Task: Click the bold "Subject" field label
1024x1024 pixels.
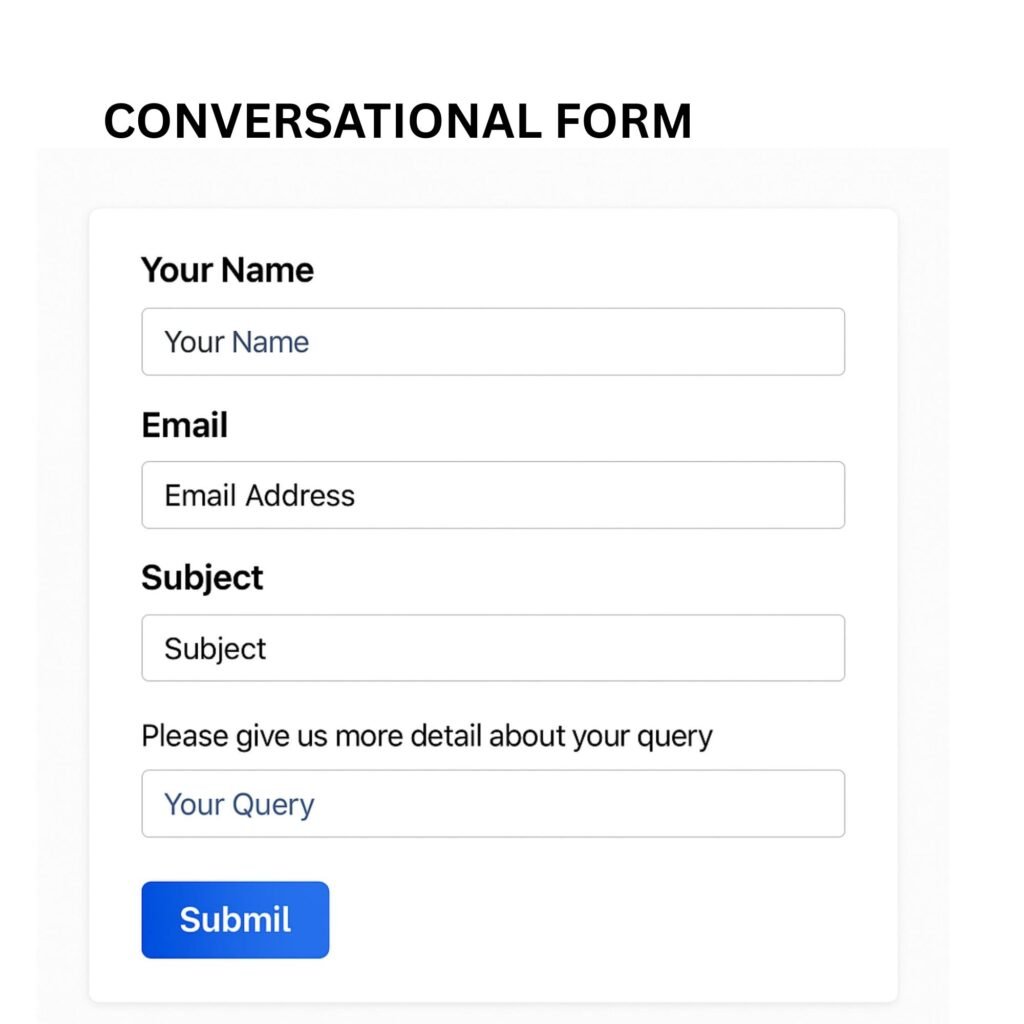Action: click(x=202, y=578)
